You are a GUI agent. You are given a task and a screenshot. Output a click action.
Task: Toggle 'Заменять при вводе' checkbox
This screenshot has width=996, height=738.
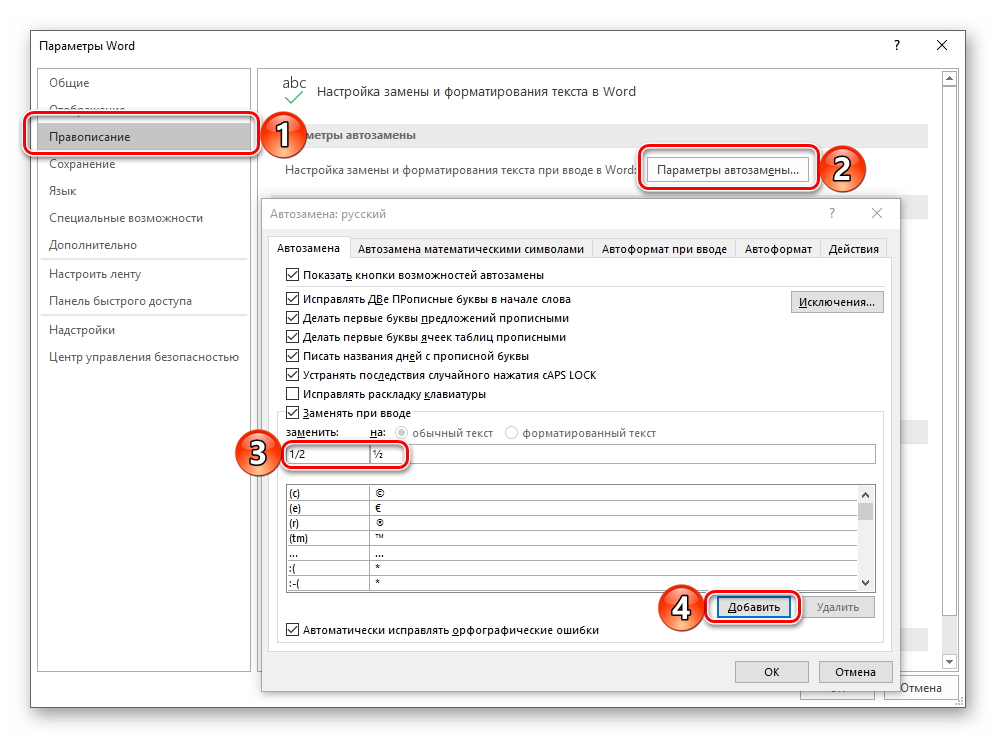[x=292, y=413]
